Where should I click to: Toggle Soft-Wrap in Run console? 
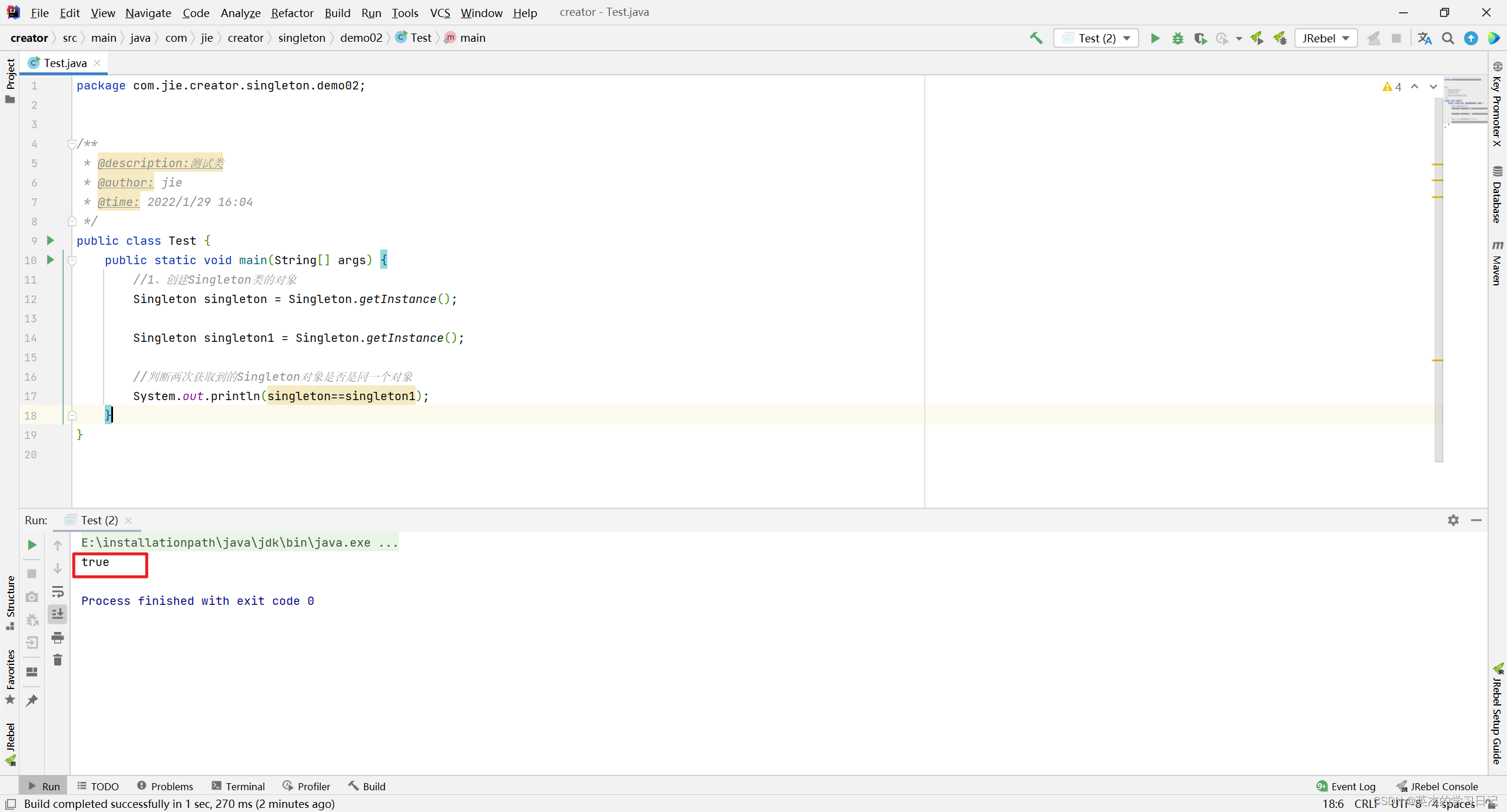coord(57,591)
